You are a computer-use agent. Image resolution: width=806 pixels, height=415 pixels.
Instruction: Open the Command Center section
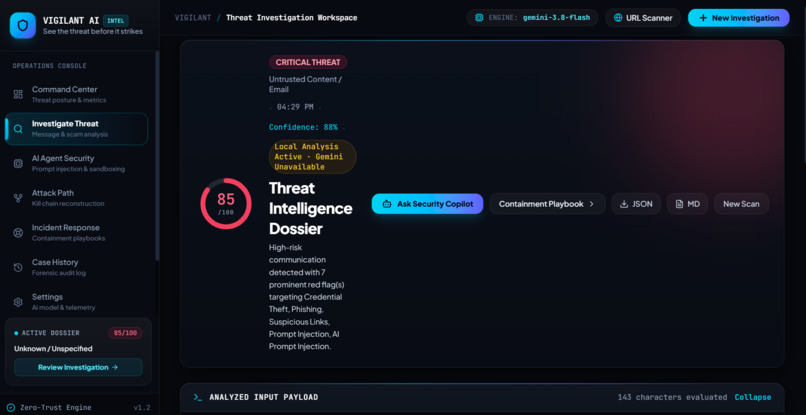coord(76,94)
